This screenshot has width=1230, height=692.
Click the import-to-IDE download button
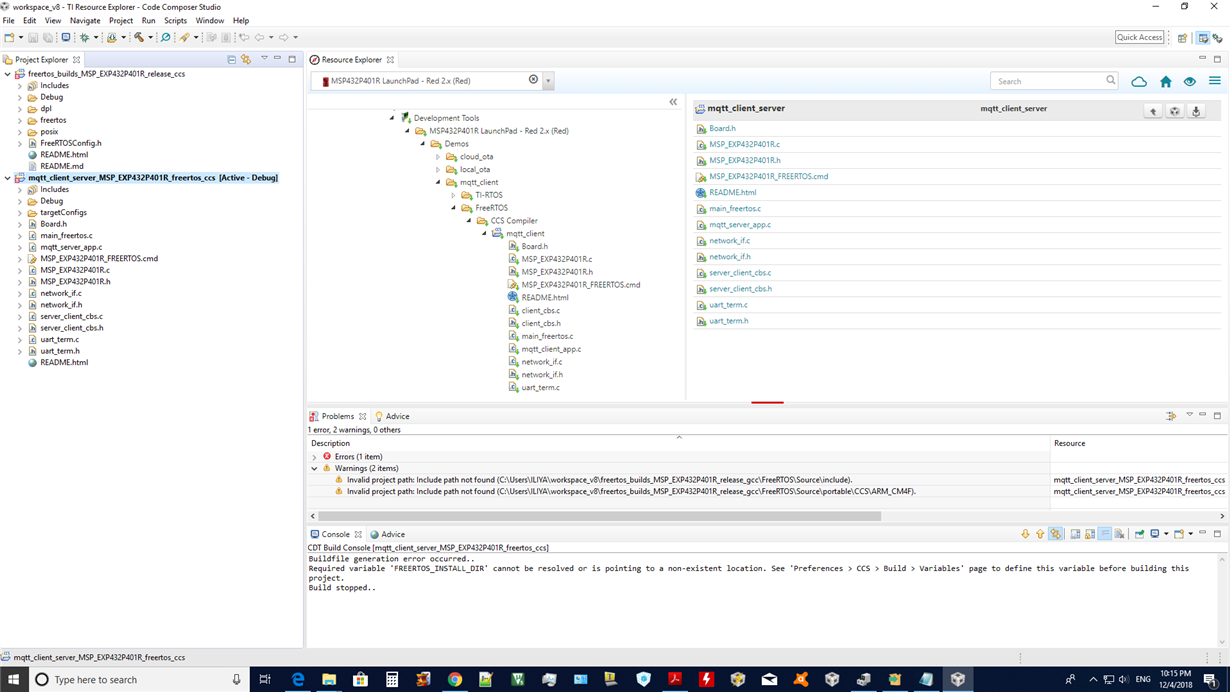click(1196, 111)
